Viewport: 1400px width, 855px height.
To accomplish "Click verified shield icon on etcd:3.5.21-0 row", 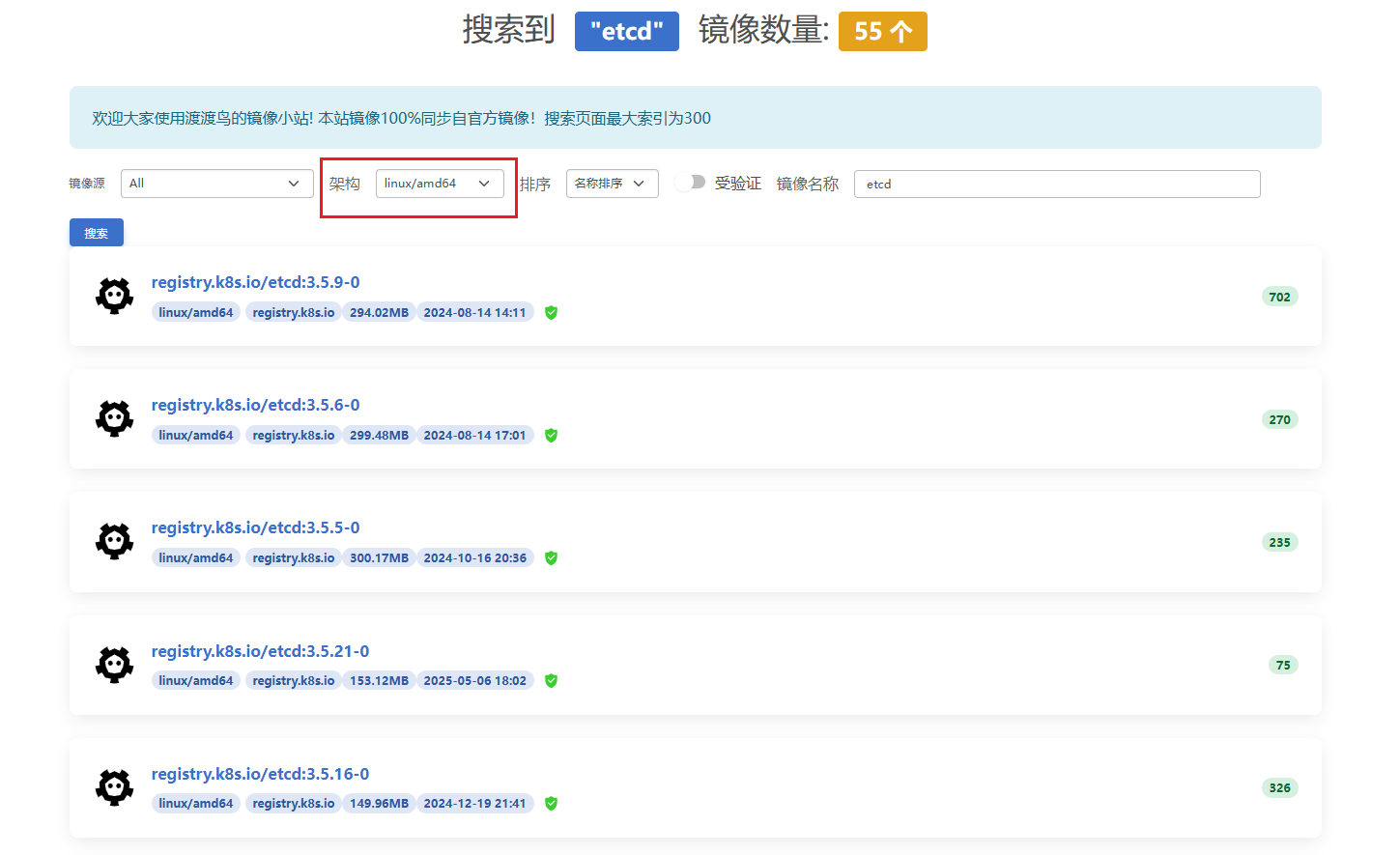I will 551,681.
